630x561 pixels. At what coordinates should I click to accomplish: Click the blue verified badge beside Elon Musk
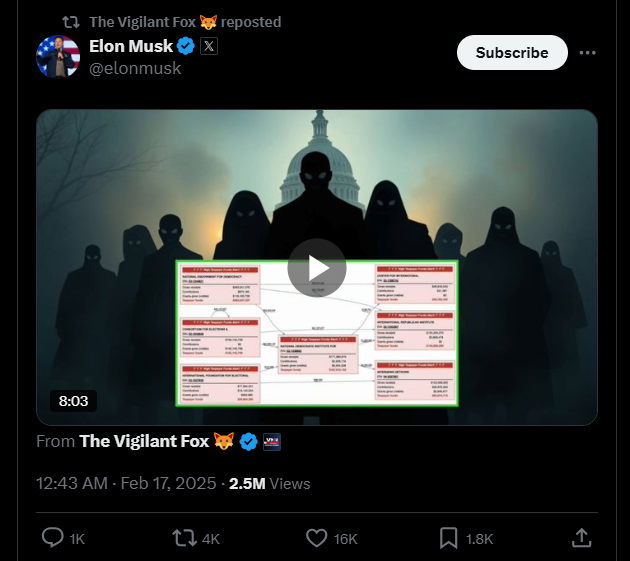(186, 46)
